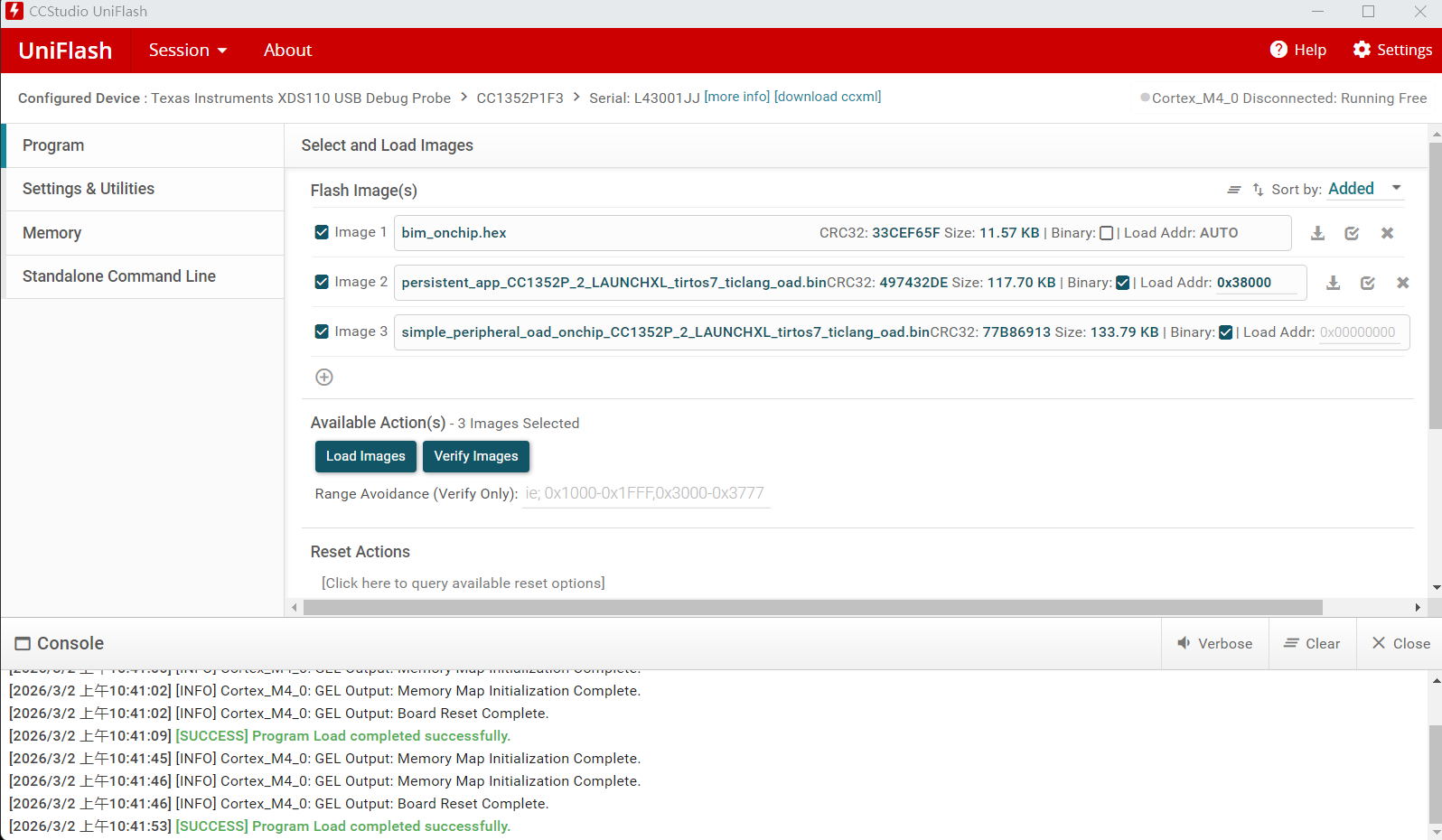Click to query available reset options

click(x=463, y=583)
